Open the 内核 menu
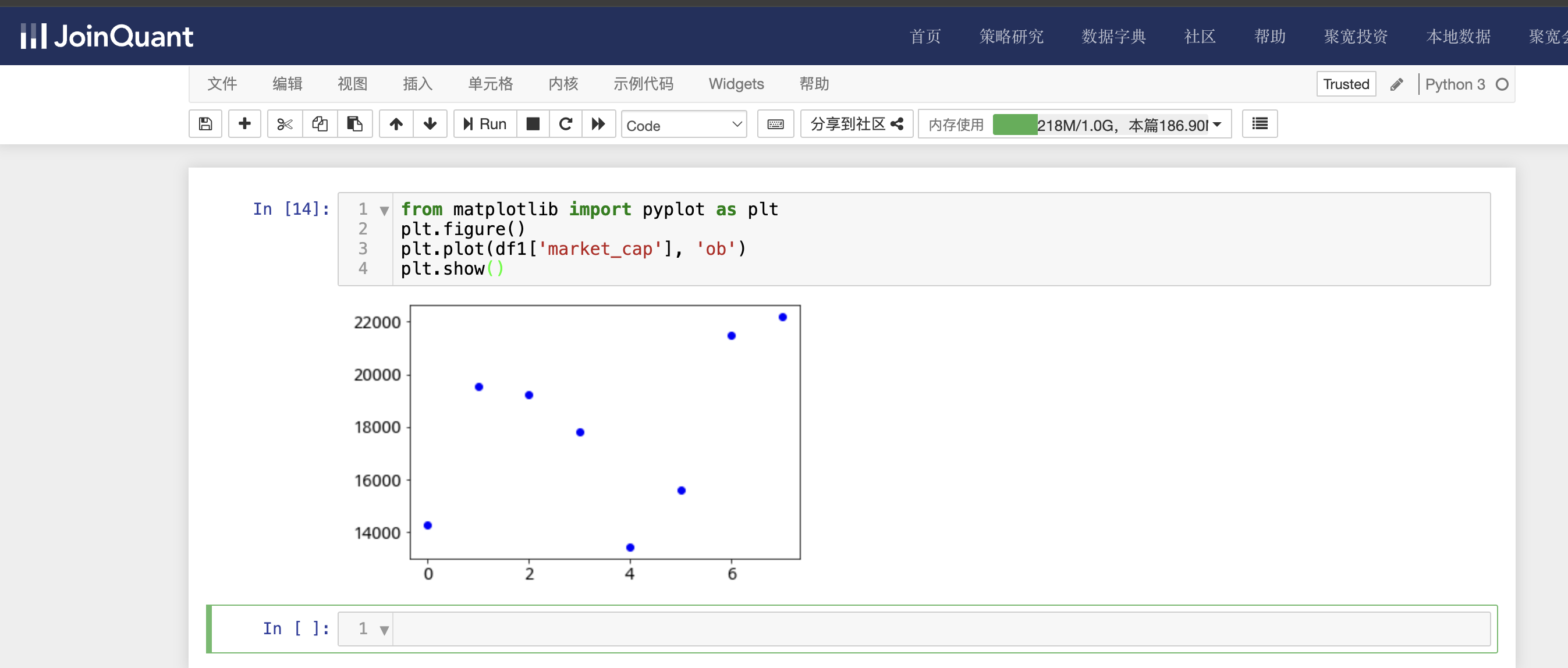The width and height of the screenshot is (1568, 668). pos(563,84)
